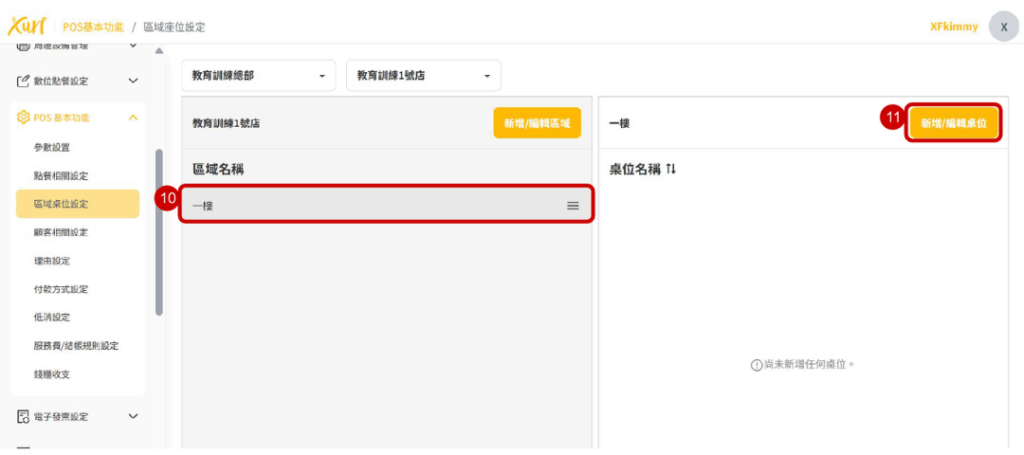Select 付款方式設定 in the sidebar
Image resolution: width=1024 pixels, height=455 pixels.
tap(60, 289)
